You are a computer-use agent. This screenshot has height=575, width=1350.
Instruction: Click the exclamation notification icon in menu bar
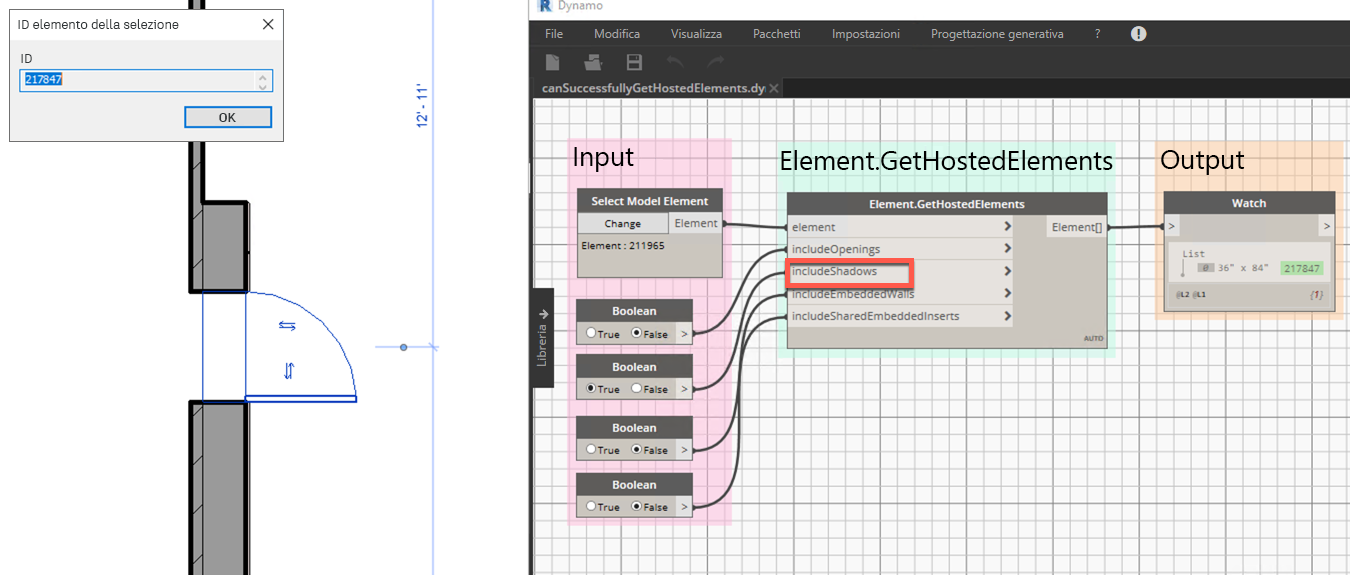(1138, 34)
